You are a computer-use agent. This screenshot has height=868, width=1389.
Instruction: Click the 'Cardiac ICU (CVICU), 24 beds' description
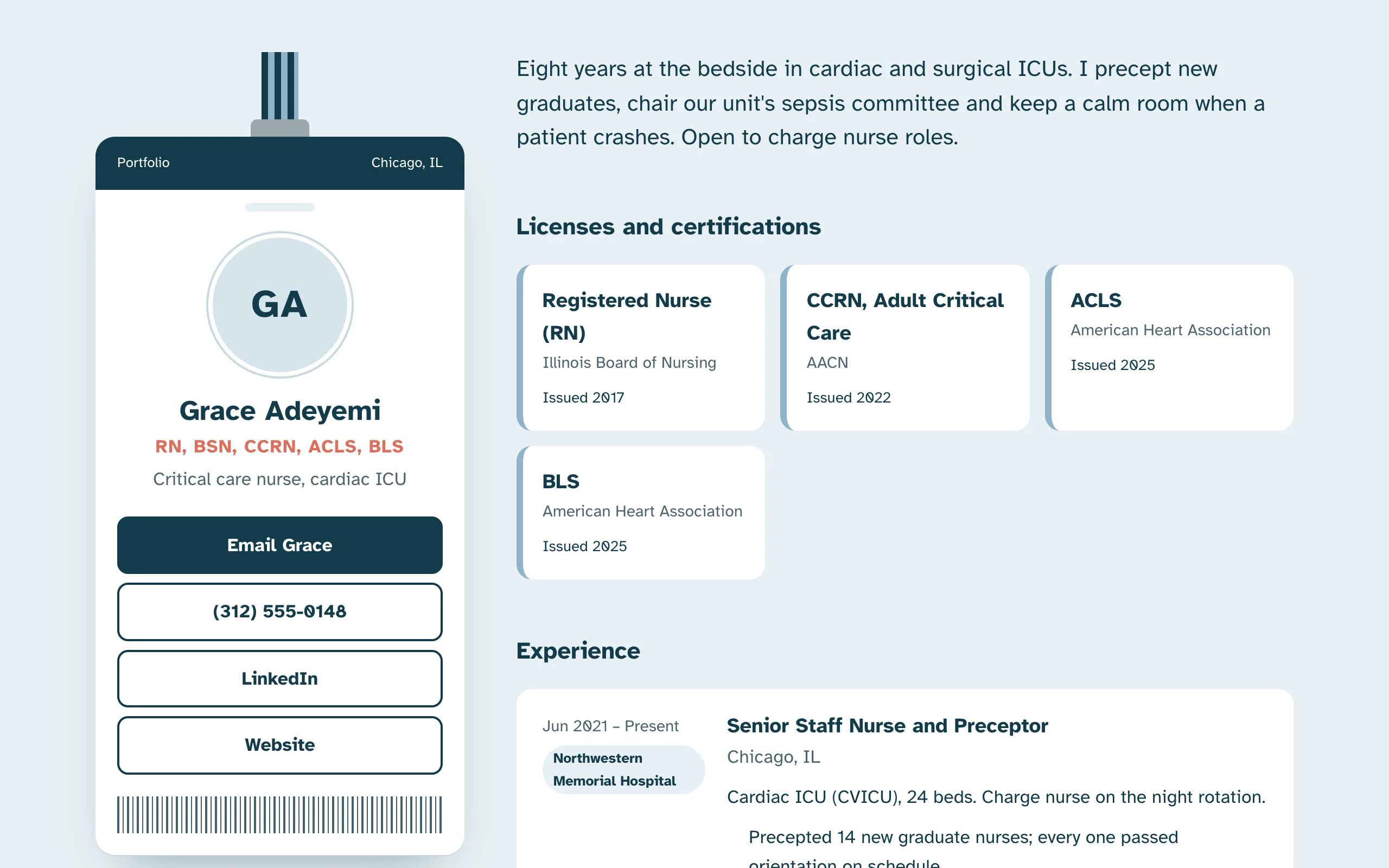click(x=996, y=797)
